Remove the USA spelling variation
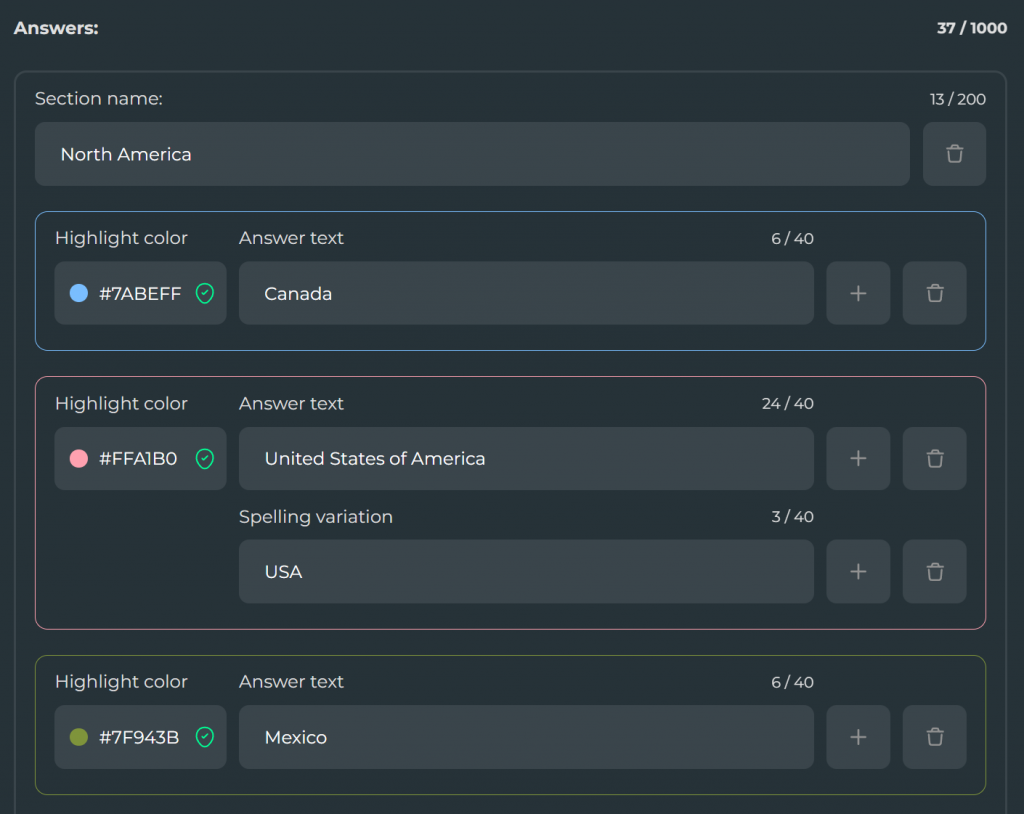The image size is (1024, 814). tap(934, 571)
